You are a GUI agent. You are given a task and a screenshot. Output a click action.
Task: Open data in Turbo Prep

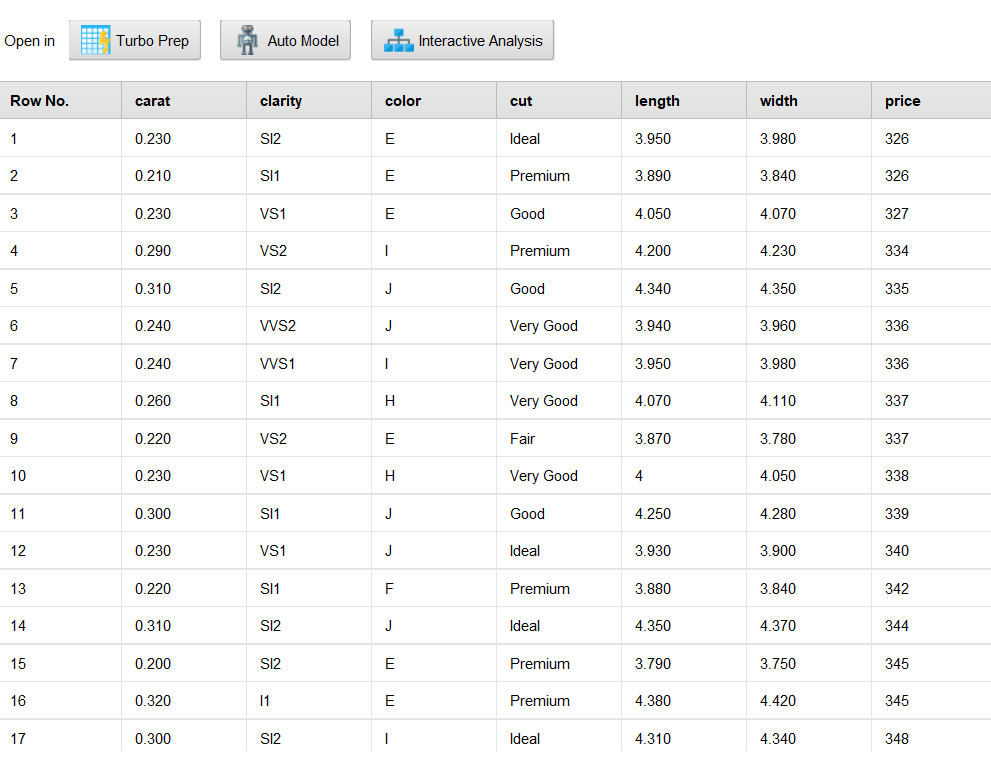click(x=135, y=40)
